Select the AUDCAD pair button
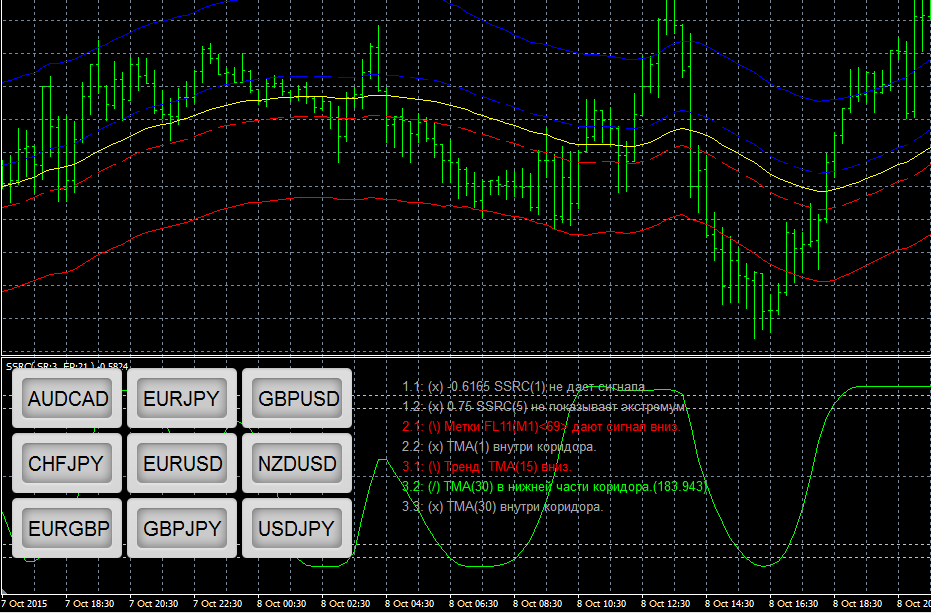931x614 pixels. (x=67, y=398)
